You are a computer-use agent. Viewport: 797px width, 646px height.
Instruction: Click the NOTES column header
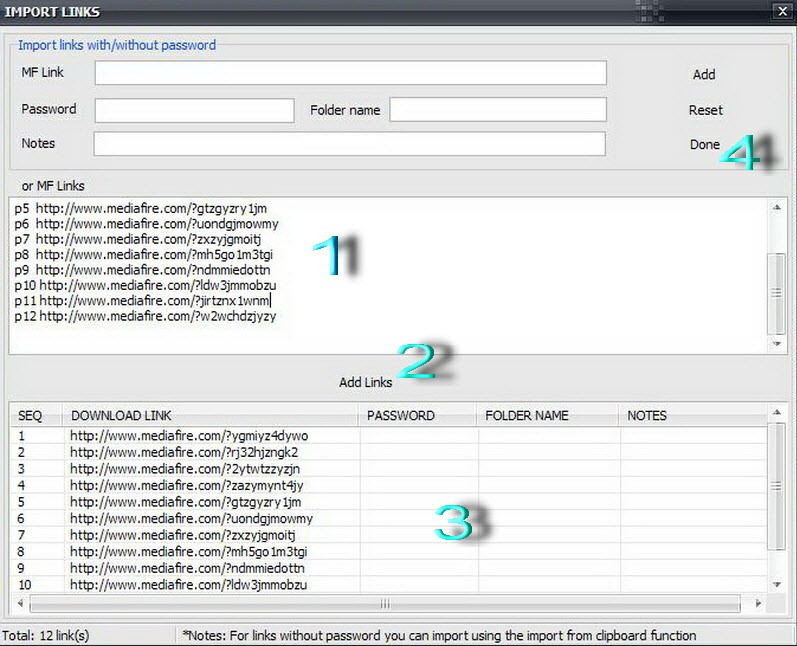click(693, 416)
